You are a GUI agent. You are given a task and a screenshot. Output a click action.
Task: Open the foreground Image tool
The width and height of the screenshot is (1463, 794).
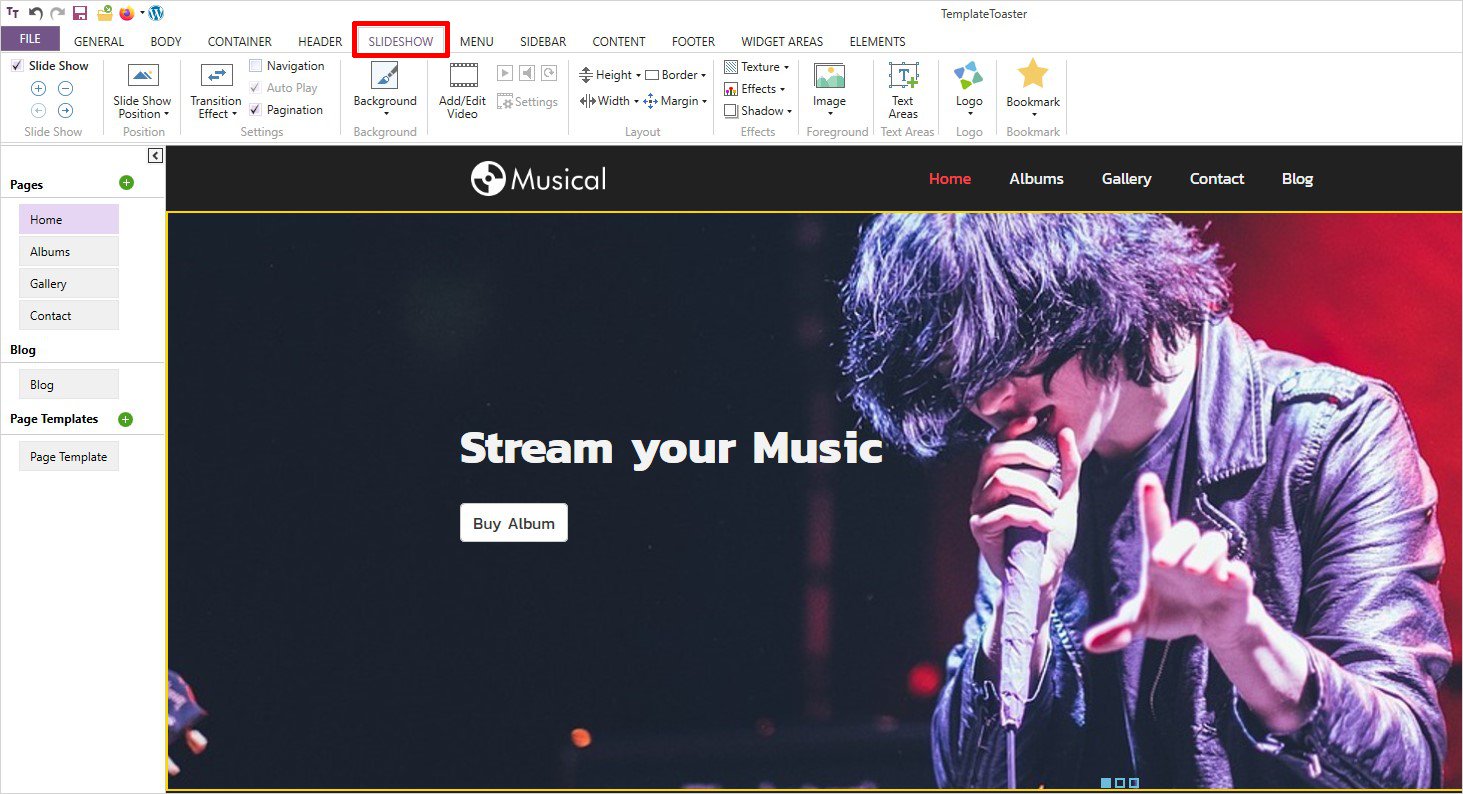[829, 76]
